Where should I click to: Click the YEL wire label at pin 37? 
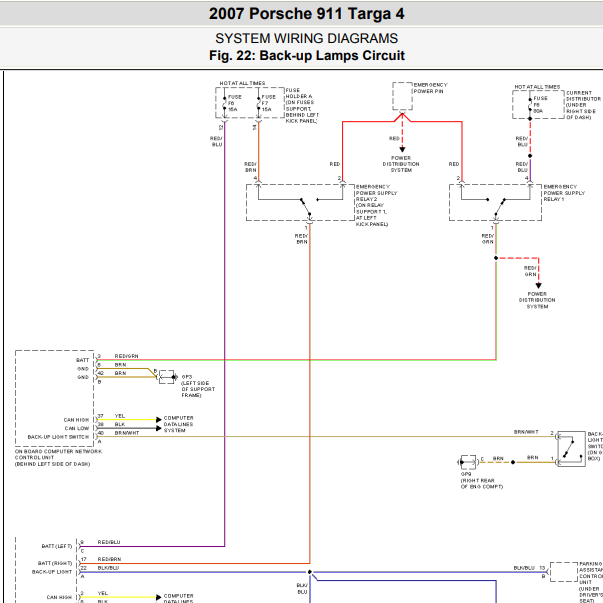click(x=120, y=416)
